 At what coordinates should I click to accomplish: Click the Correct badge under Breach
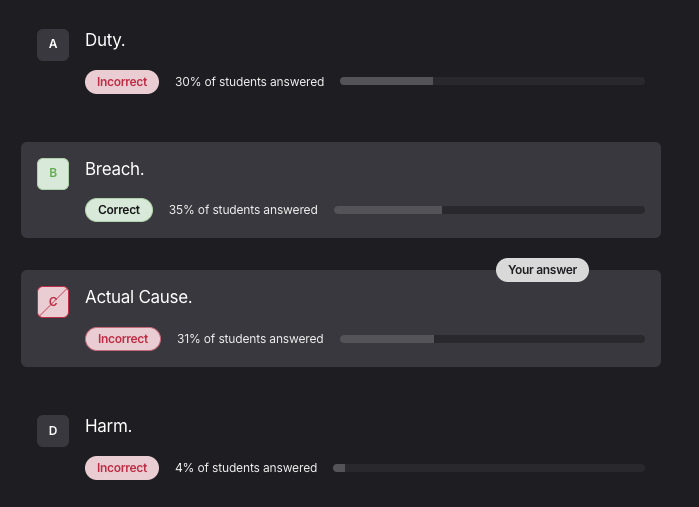[x=119, y=210]
